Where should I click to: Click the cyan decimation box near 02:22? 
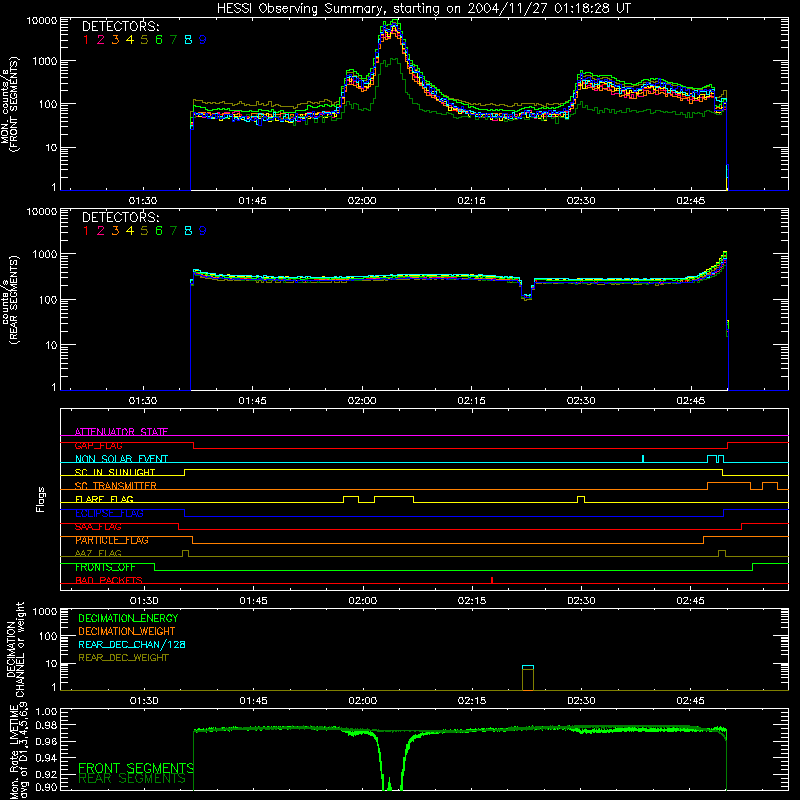528,667
